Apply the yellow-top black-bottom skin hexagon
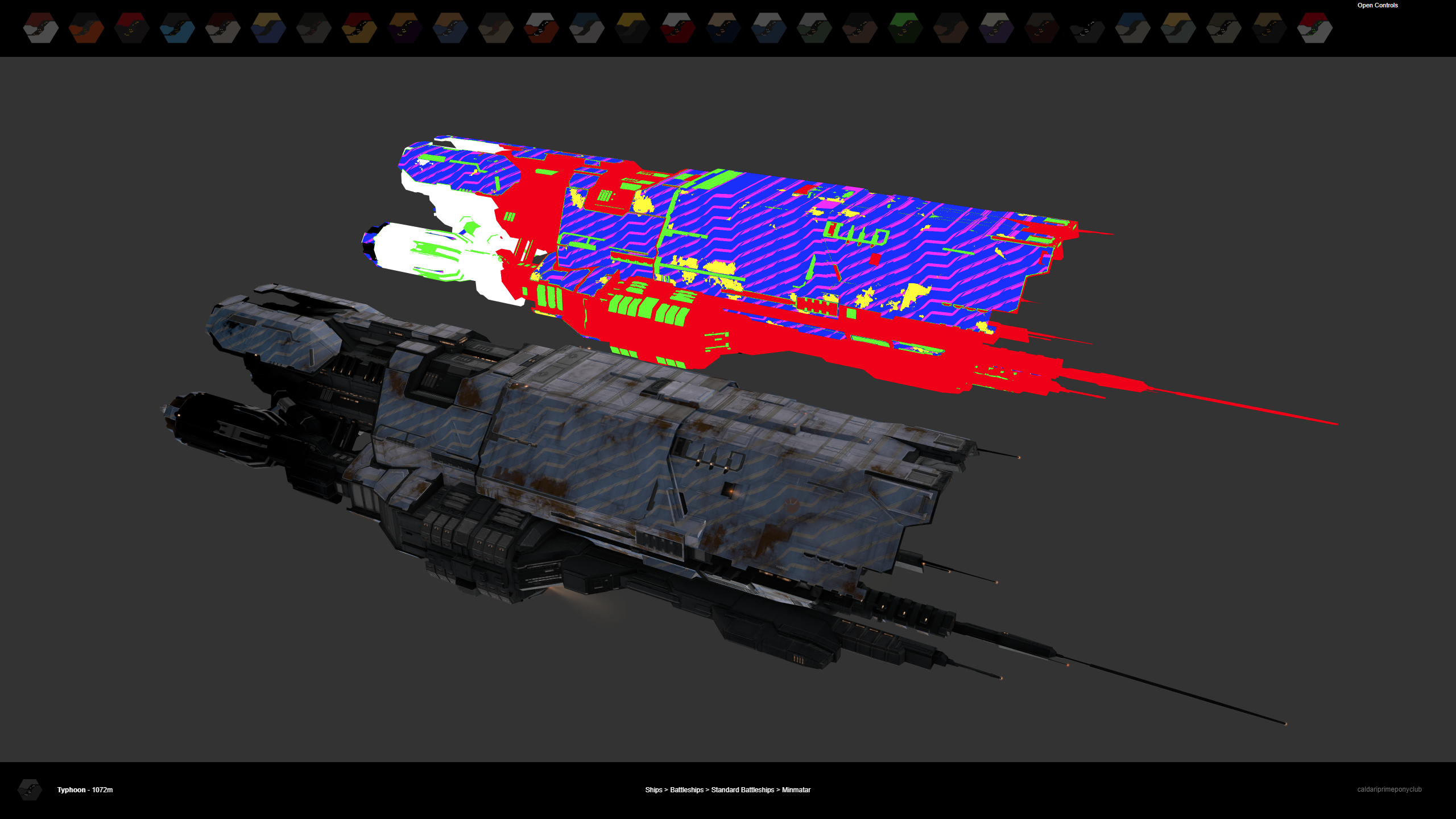This screenshot has height=819, width=1456. (632, 28)
